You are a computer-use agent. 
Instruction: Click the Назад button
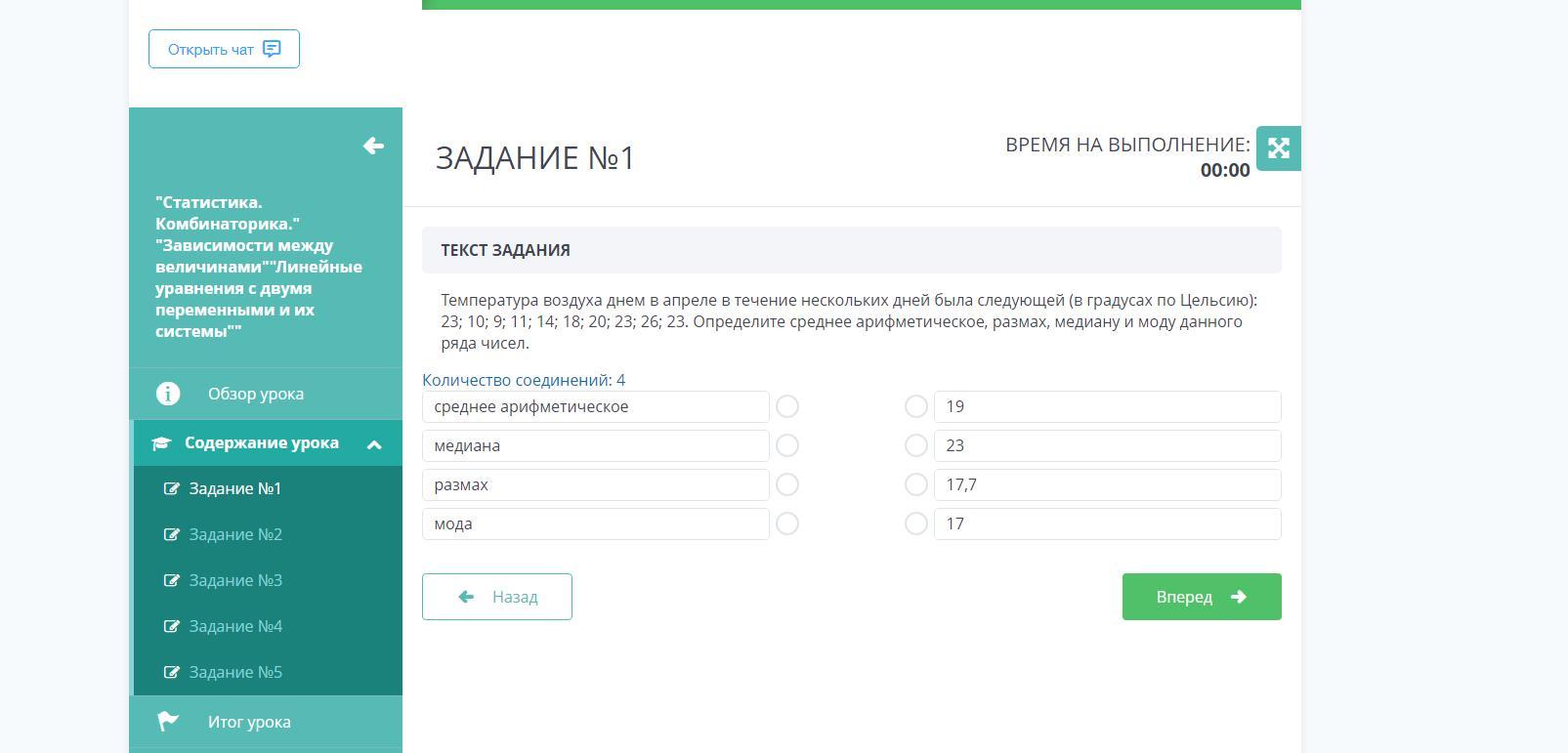(x=497, y=597)
